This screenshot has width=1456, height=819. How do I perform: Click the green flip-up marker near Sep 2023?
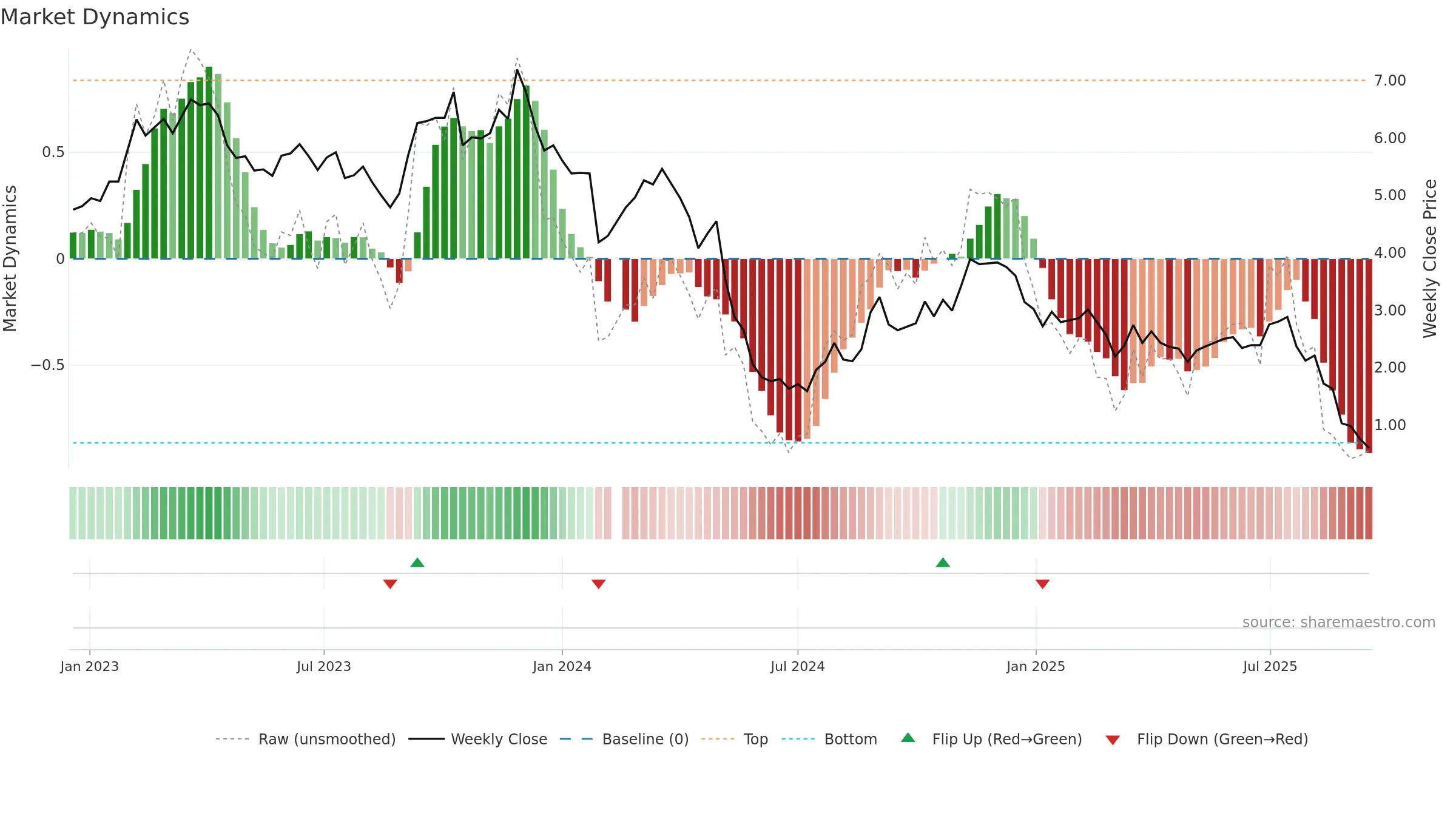[417, 562]
